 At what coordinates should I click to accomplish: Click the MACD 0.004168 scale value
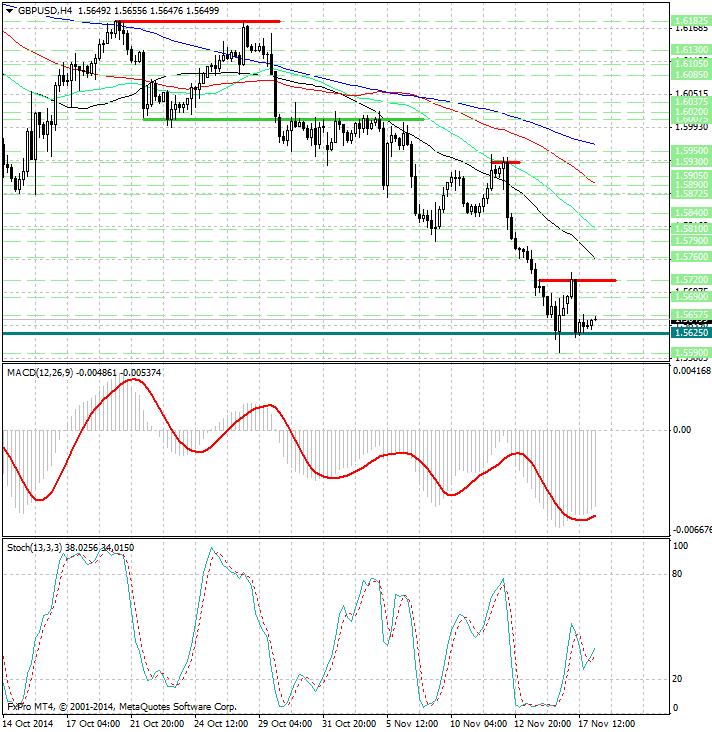692,371
